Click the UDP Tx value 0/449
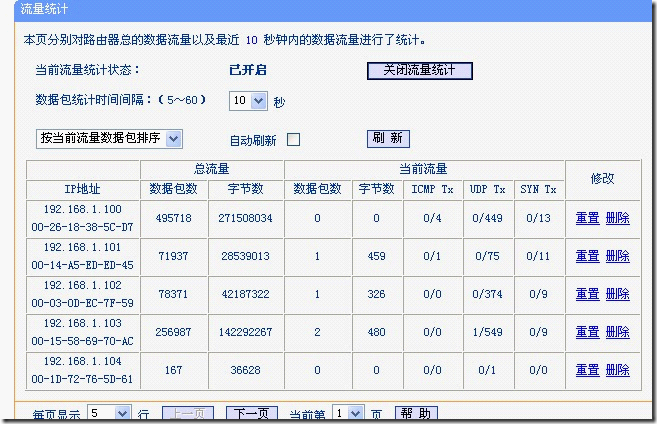657x424 pixels. coord(487,218)
